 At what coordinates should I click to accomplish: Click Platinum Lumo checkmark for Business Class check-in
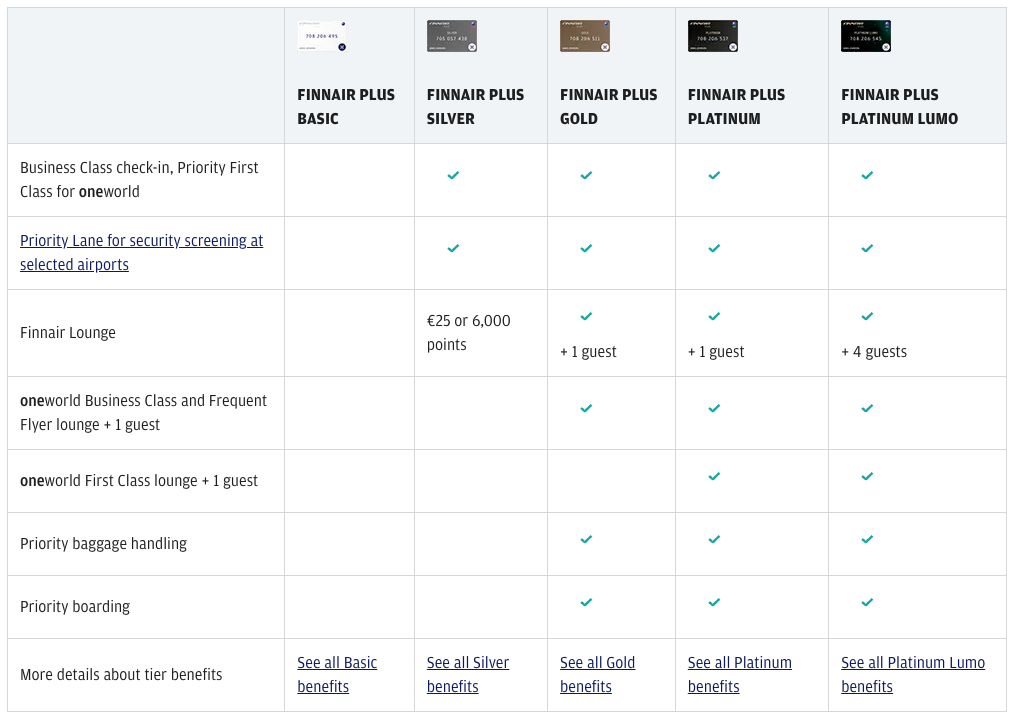coord(867,175)
